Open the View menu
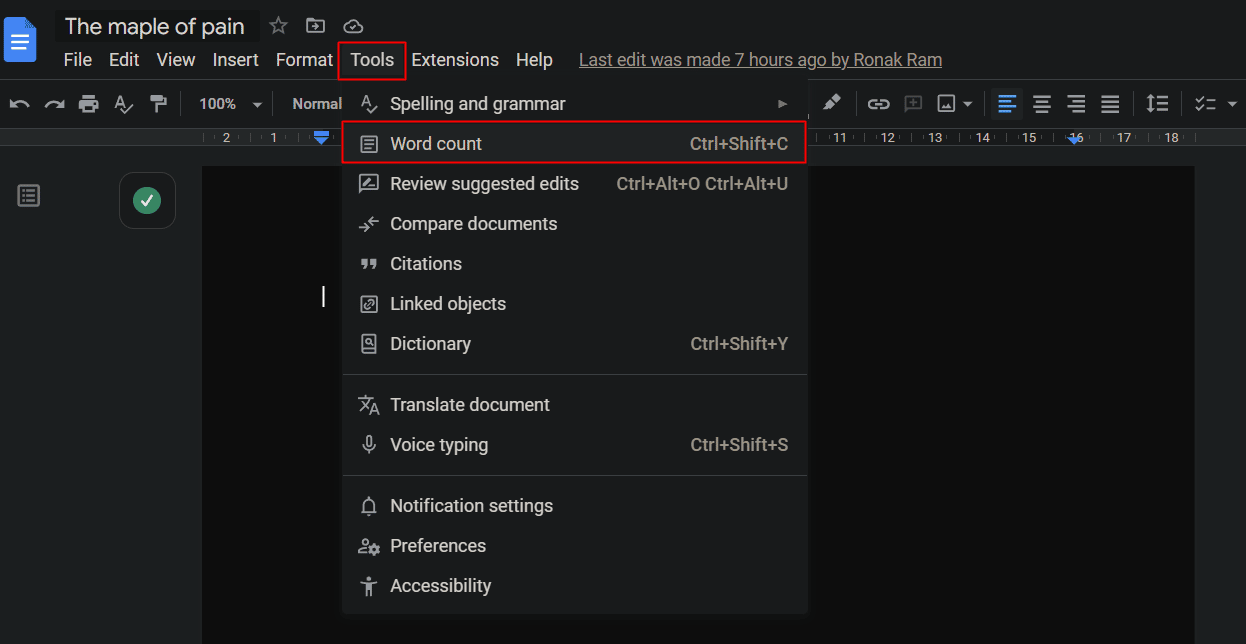Image resolution: width=1246 pixels, height=644 pixels. click(x=176, y=60)
